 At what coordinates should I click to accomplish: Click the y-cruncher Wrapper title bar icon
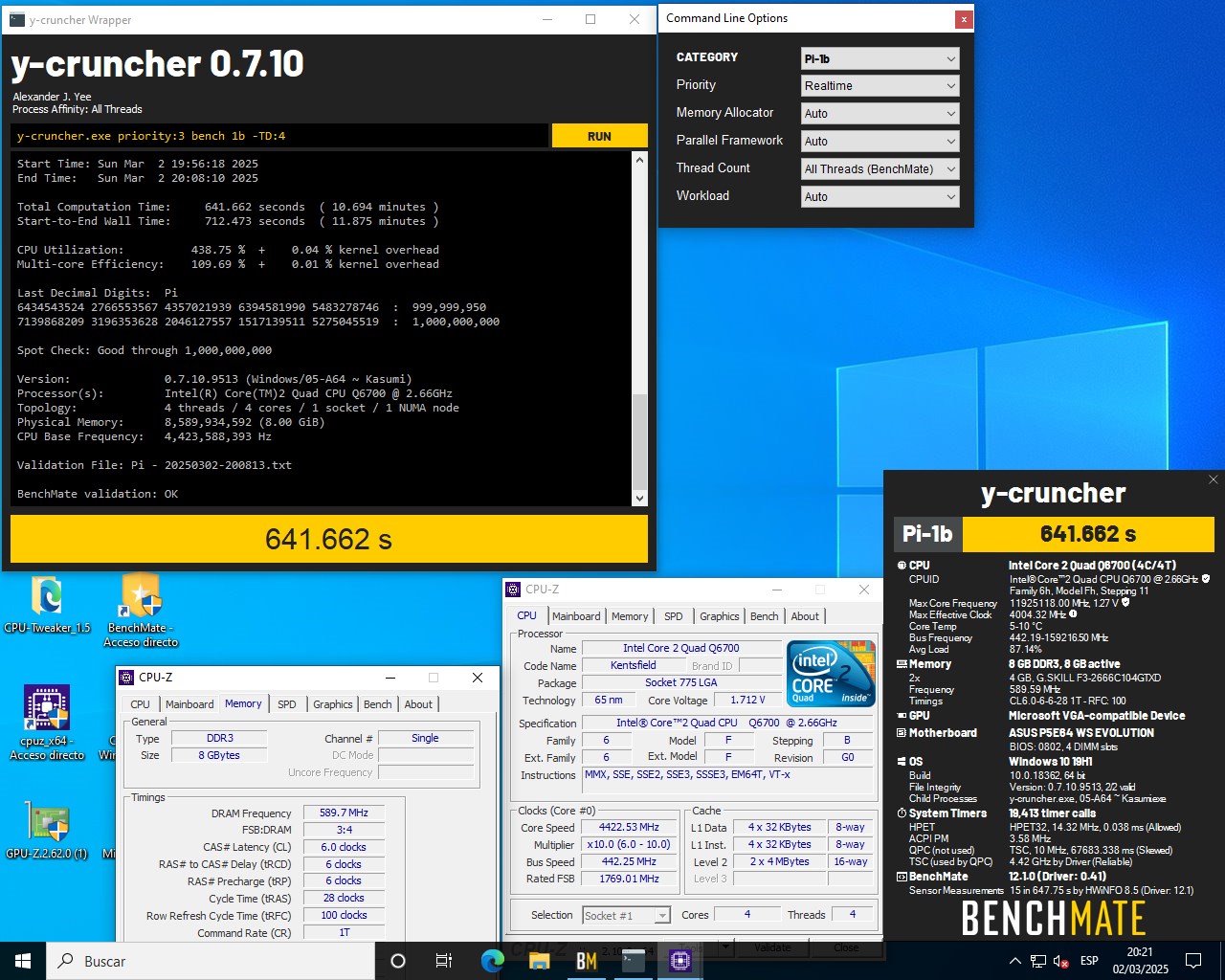click(x=17, y=19)
